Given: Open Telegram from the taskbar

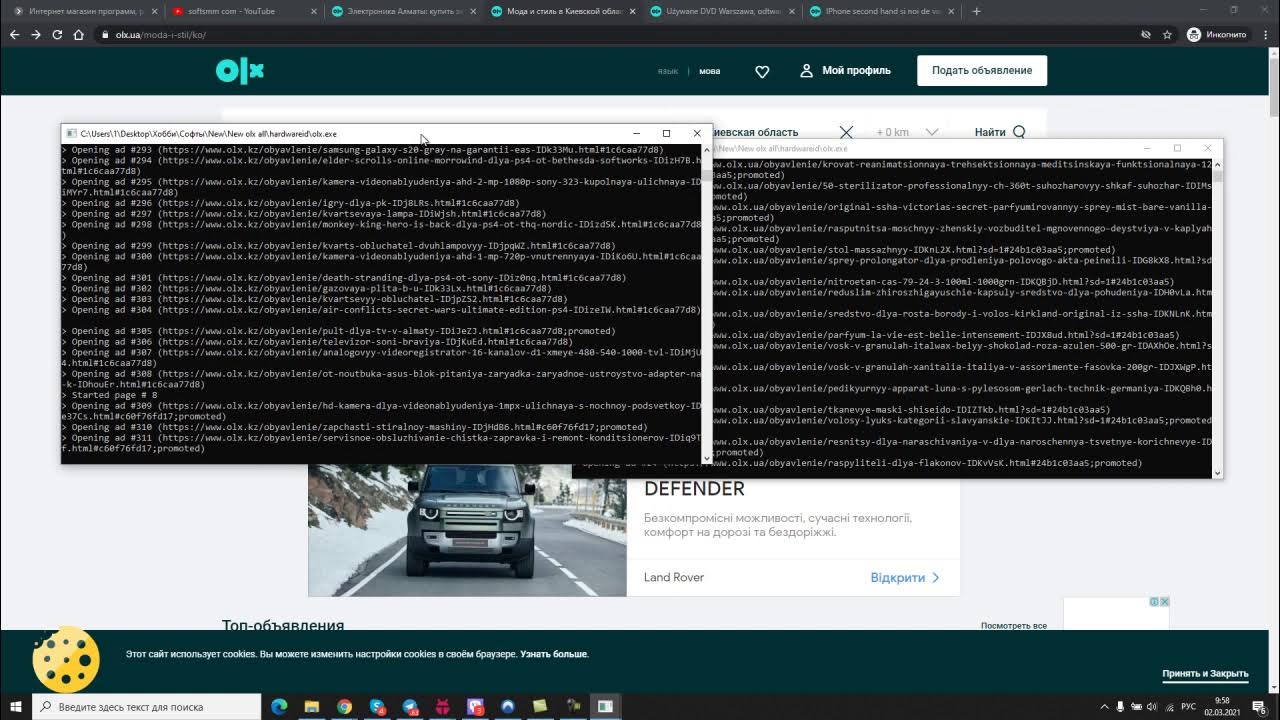Looking at the screenshot, I should coord(410,706).
